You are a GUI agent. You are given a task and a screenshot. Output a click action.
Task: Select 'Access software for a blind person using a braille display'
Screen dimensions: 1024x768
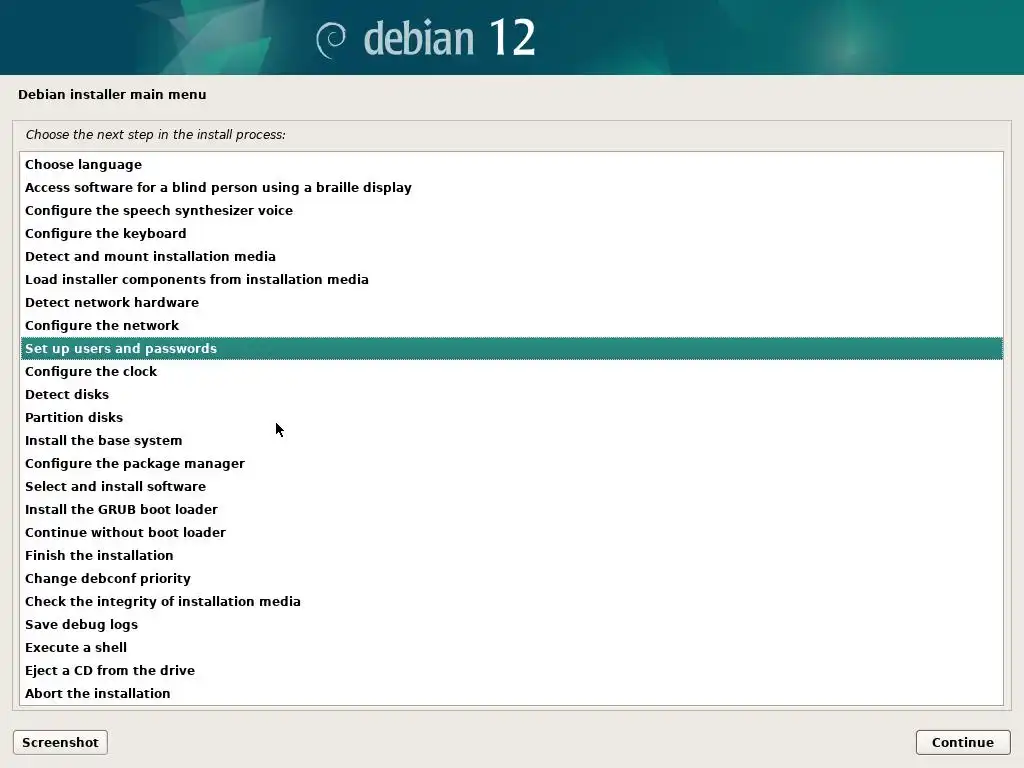pos(511,187)
